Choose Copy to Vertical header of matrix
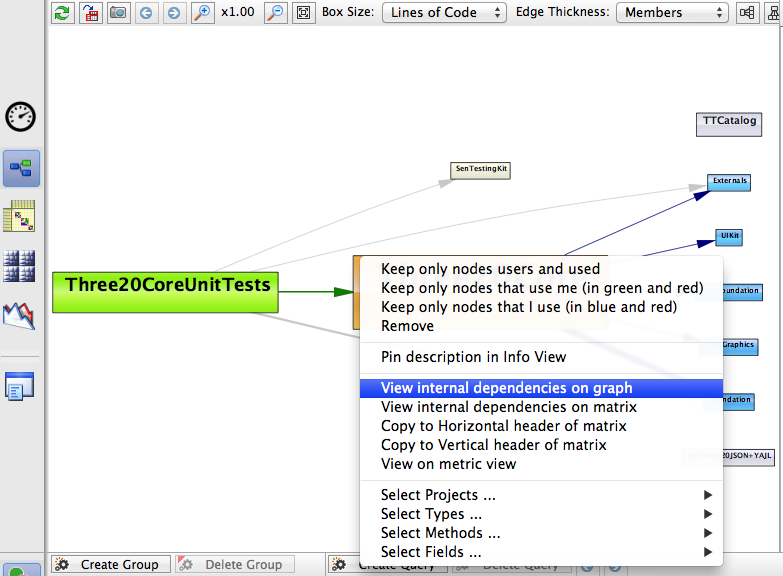The height and width of the screenshot is (576, 783). point(541,445)
